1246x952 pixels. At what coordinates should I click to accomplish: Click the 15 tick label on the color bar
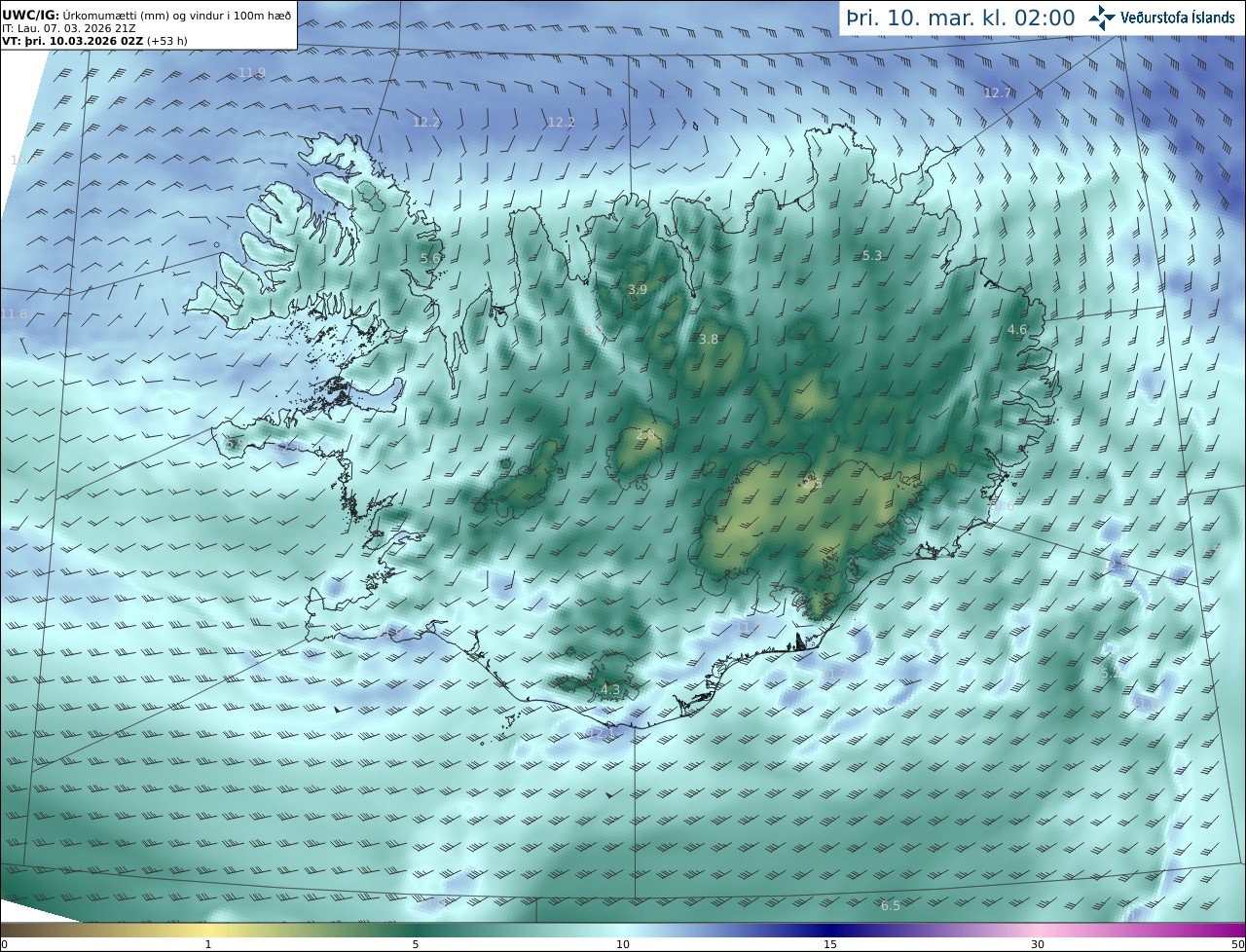(830, 944)
